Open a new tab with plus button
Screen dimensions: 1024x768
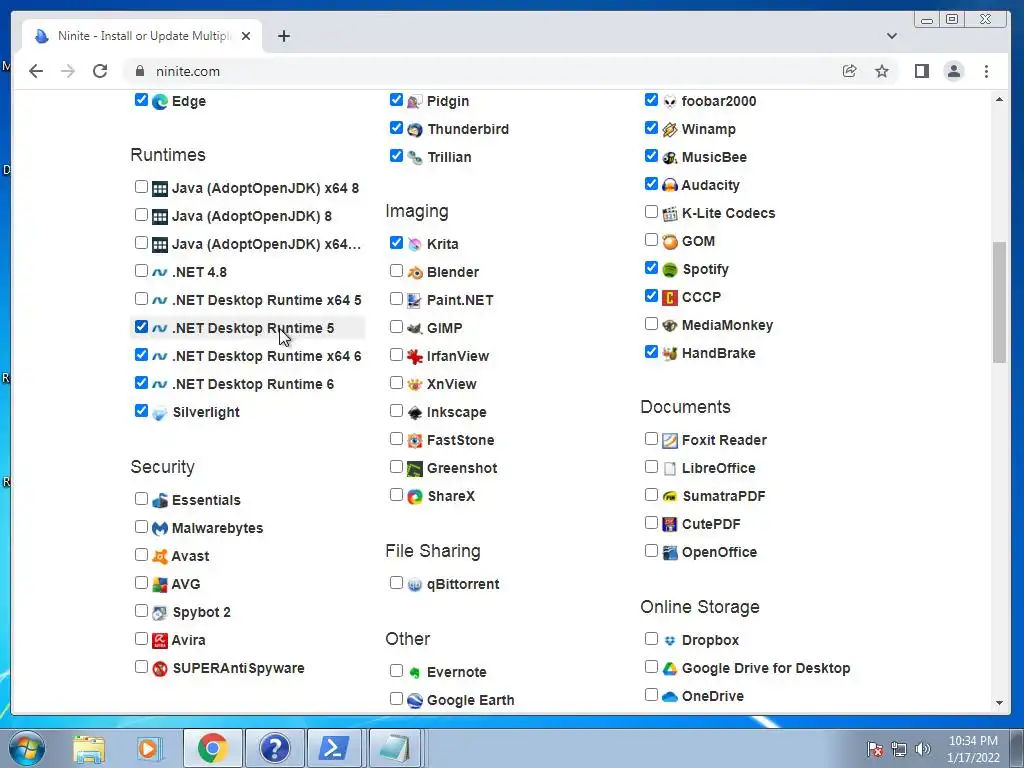pos(283,36)
